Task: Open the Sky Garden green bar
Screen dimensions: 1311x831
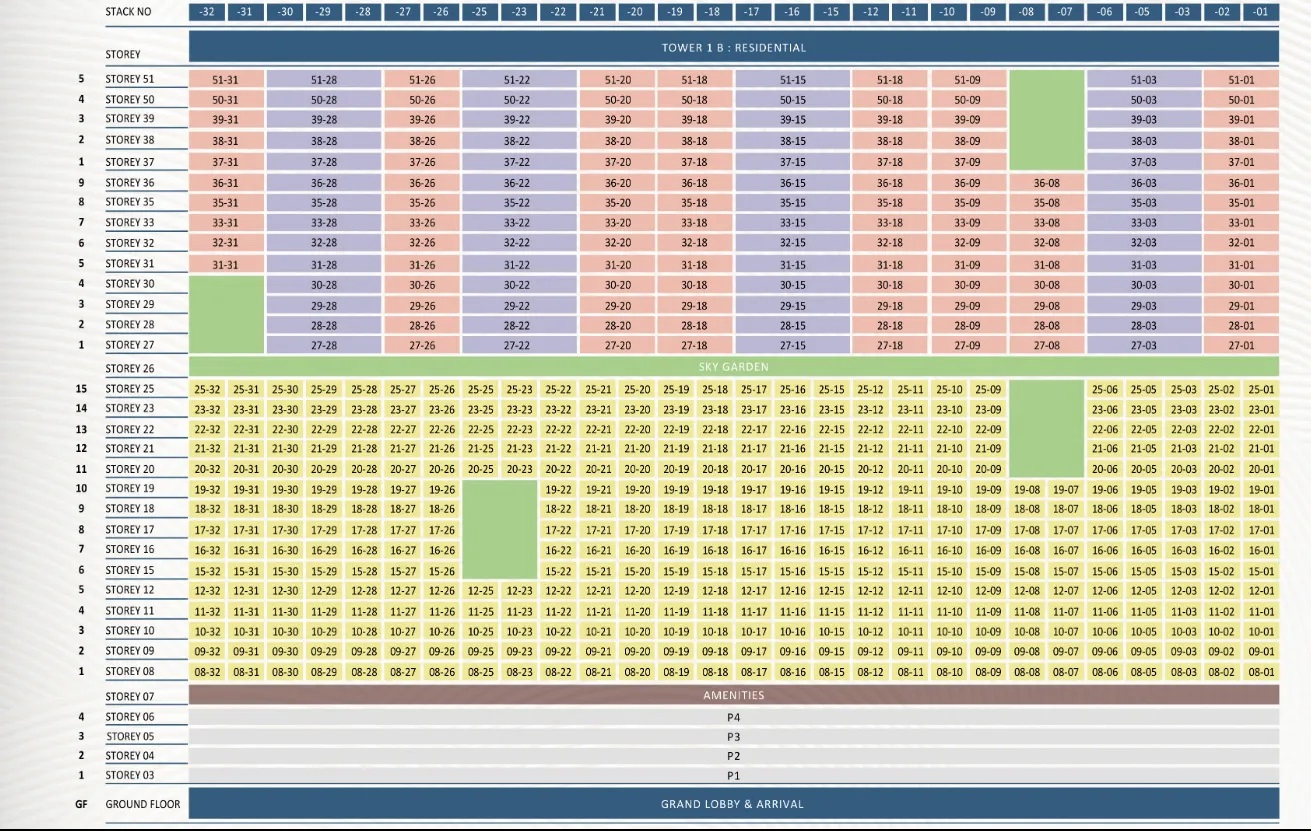Action: click(x=733, y=367)
